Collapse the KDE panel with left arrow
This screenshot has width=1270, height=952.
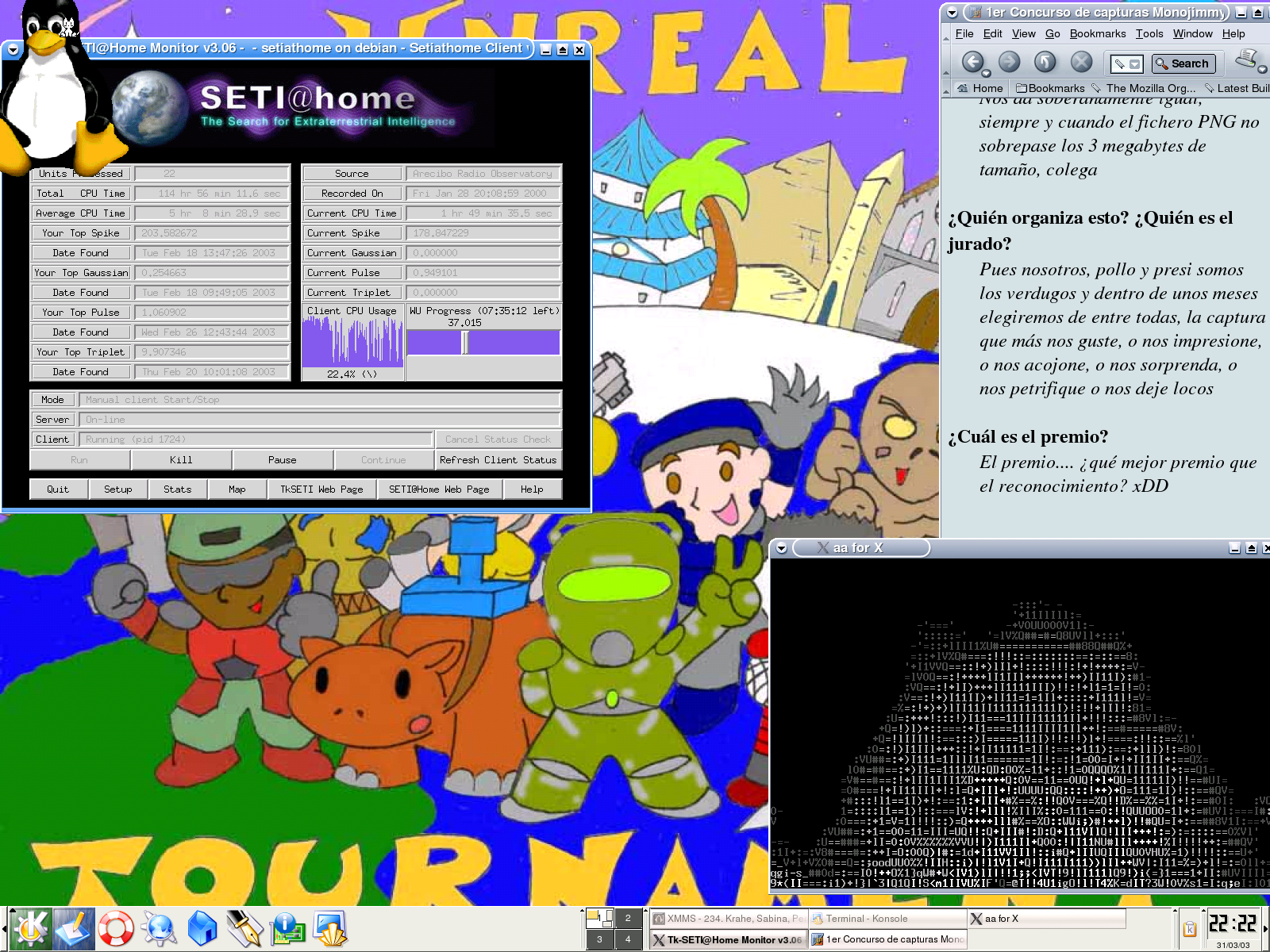pyautogui.click(x=4, y=928)
